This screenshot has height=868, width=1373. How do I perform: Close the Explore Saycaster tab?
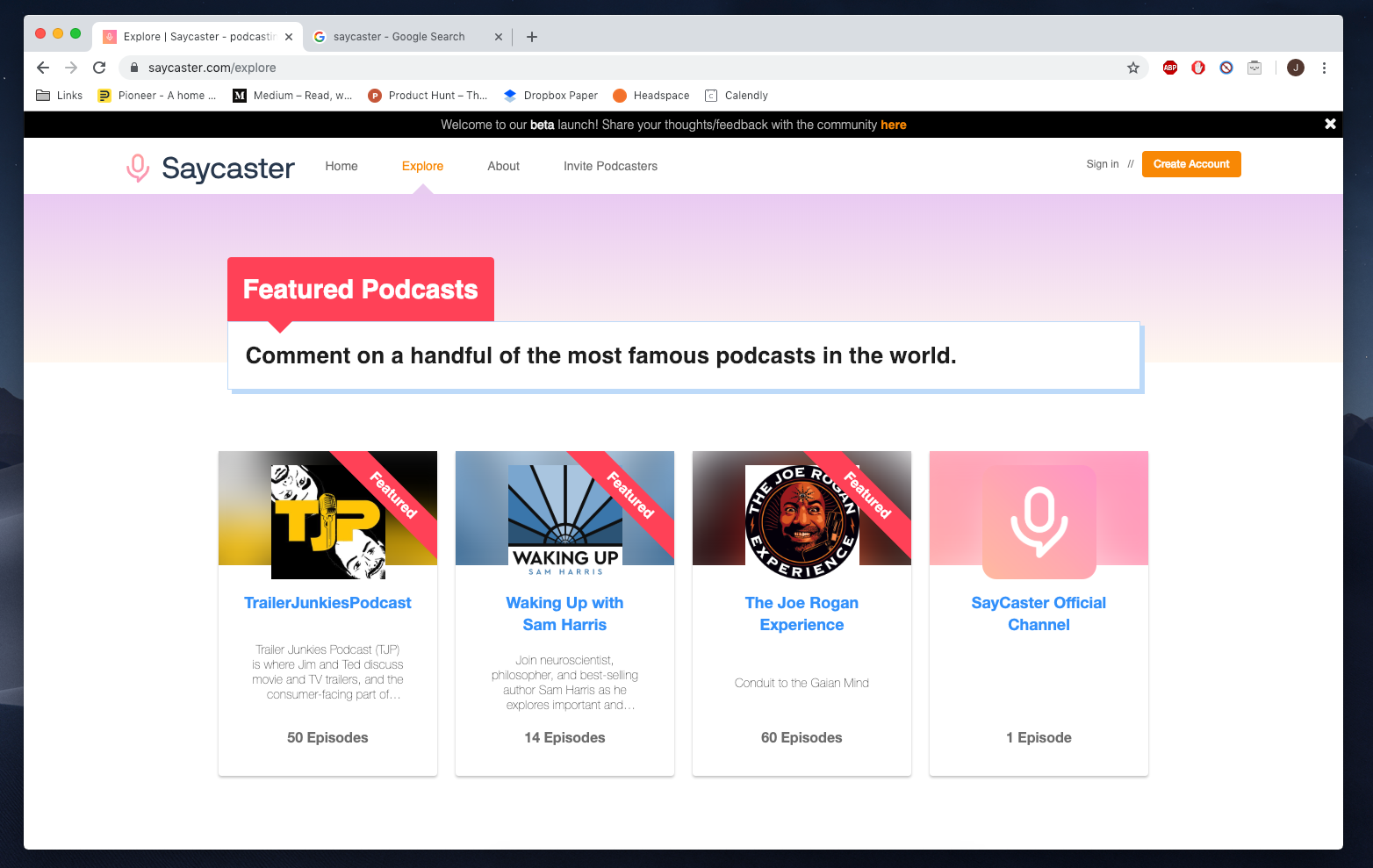[x=289, y=37]
